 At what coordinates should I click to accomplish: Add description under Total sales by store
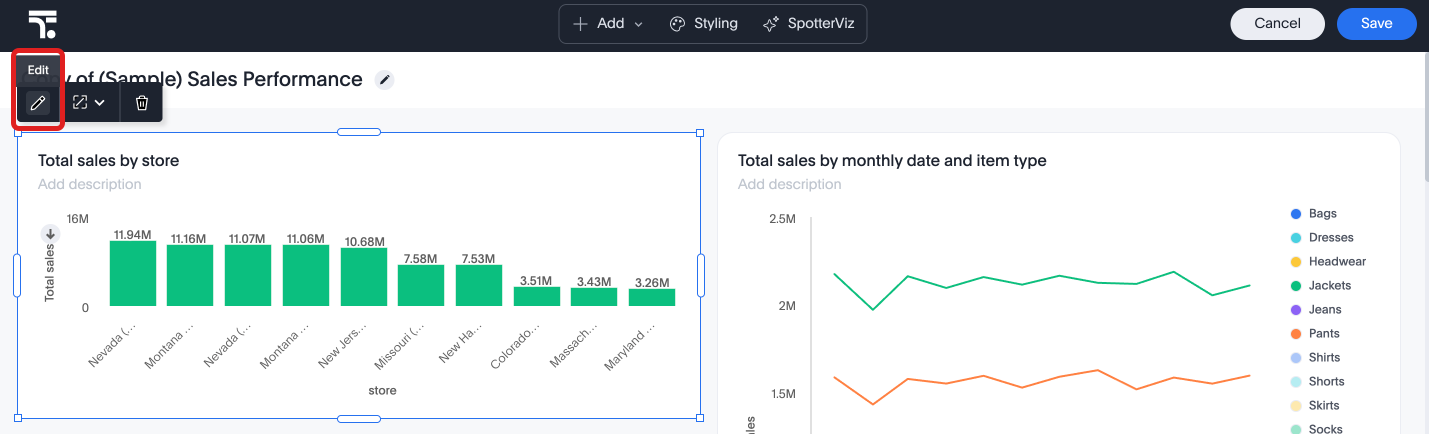coord(90,184)
